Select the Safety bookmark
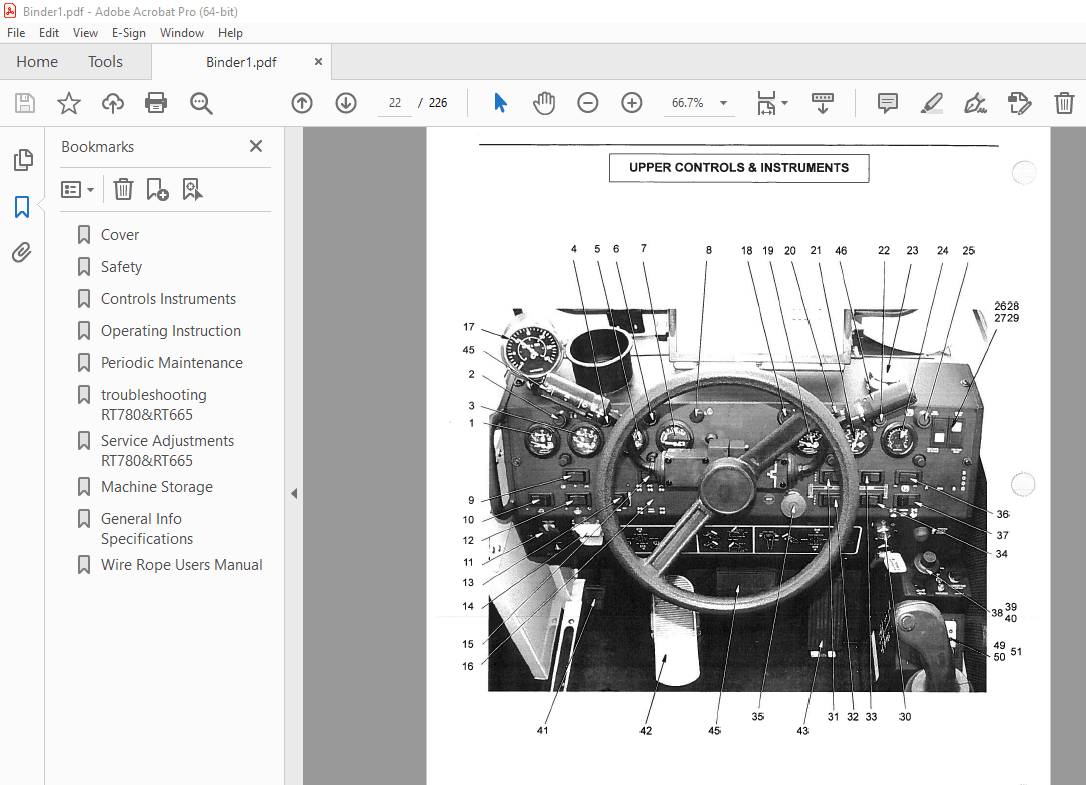Viewport: 1086px width, 785px height. click(x=121, y=266)
